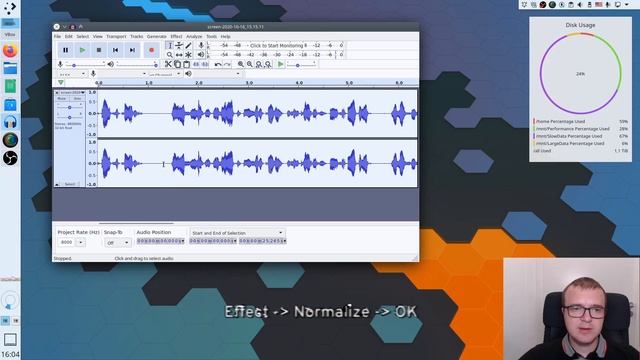Open the Analyze menu
This screenshot has width=640, height=360.
click(x=194, y=36)
